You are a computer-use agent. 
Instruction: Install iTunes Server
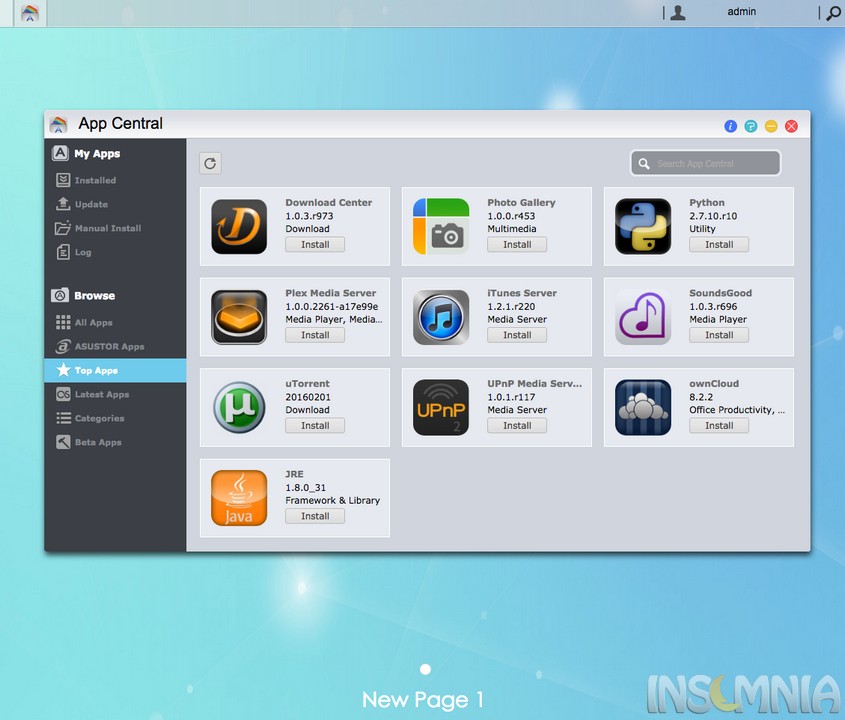point(517,335)
